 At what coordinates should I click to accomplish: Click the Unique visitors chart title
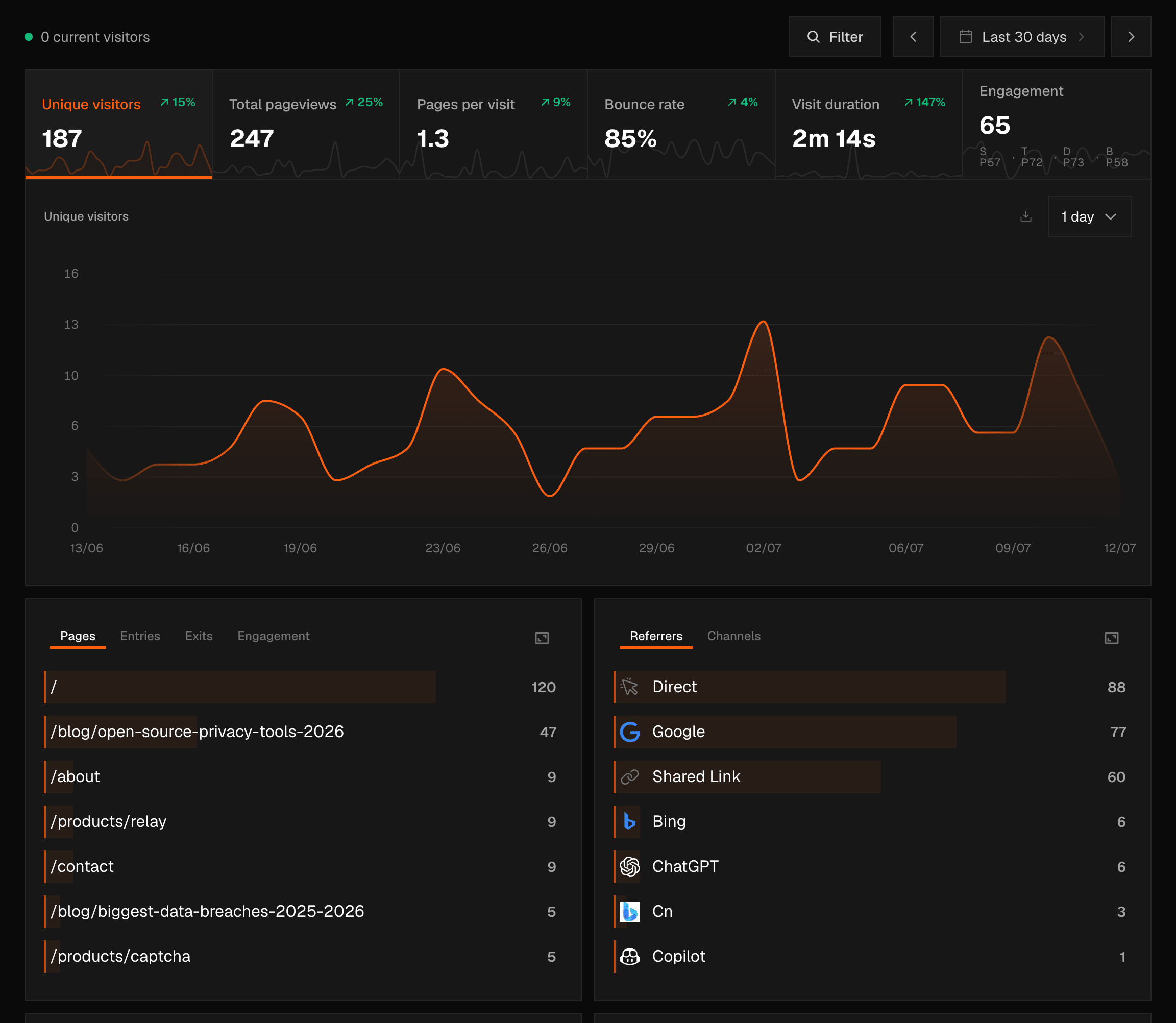[x=86, y=216]
